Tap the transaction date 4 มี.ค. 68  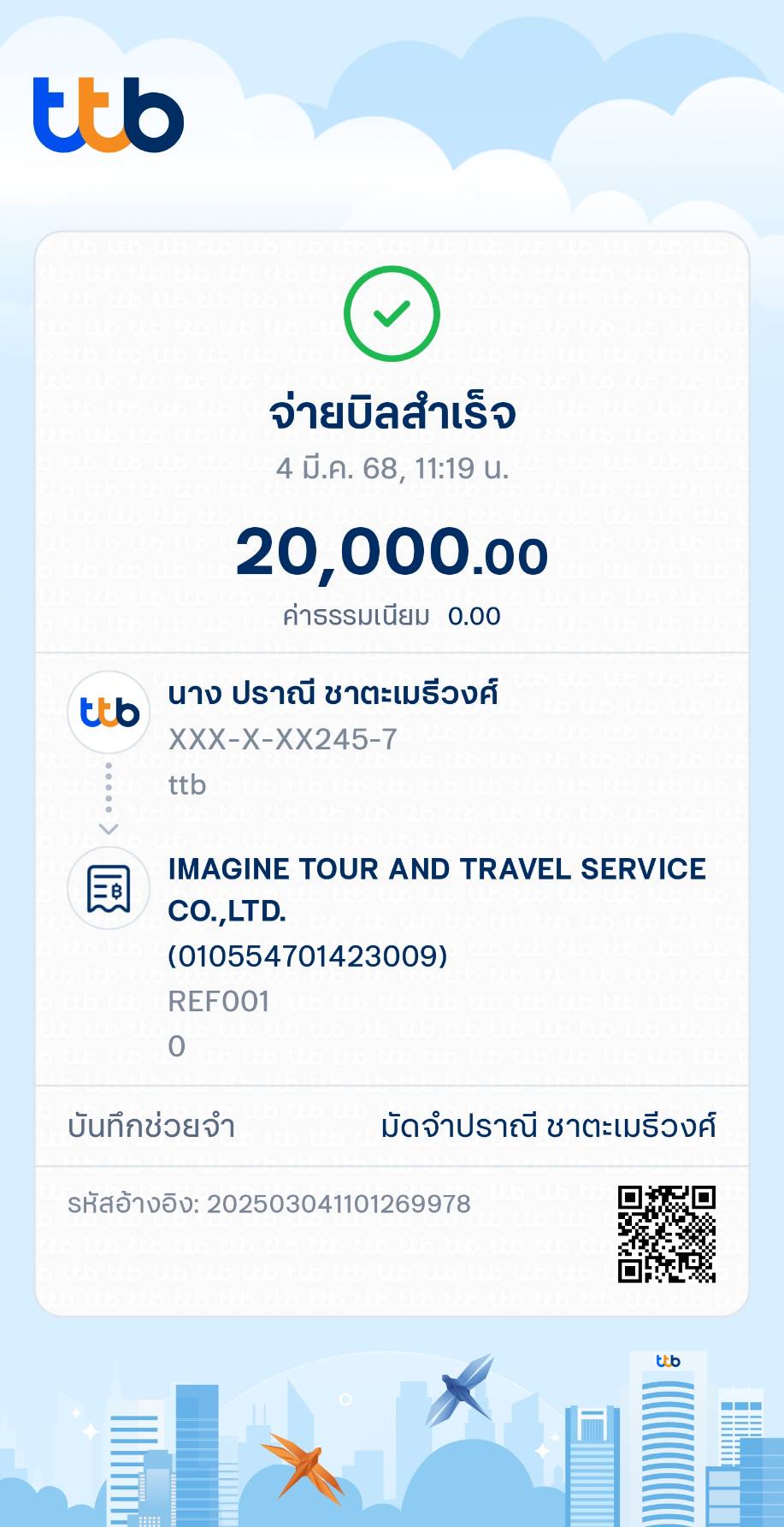point(392,469)
